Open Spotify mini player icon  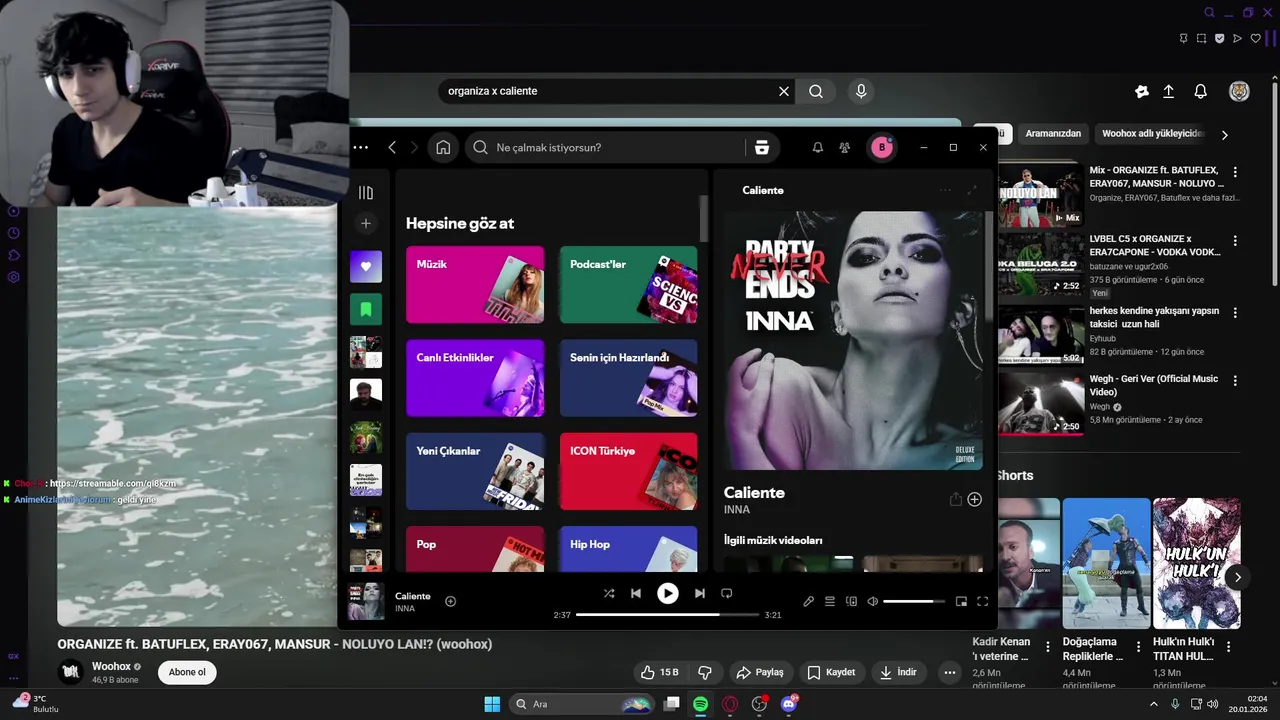point(961,601)
